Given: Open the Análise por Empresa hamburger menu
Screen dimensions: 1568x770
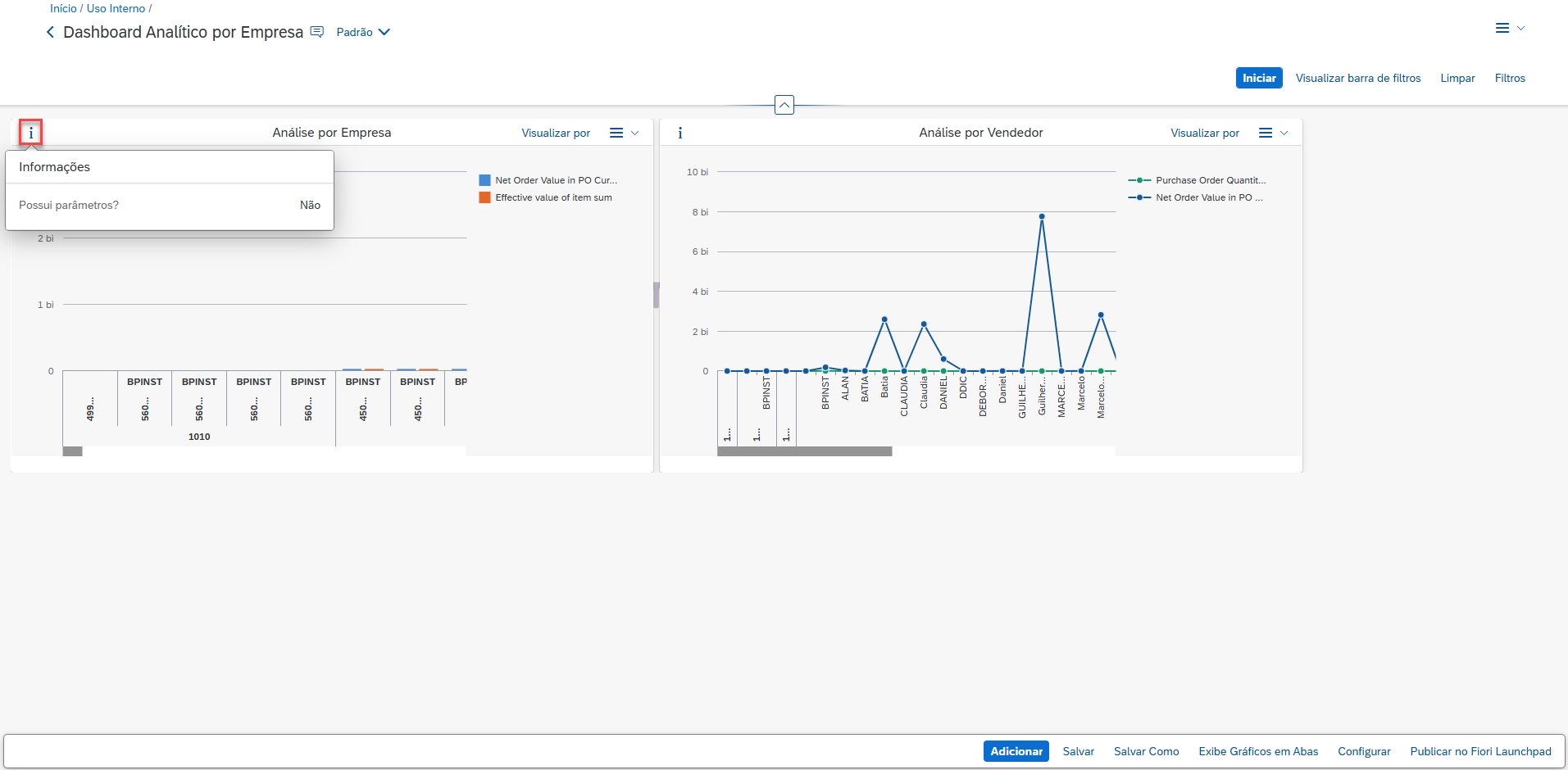Looking at the screenshot, I should [616, 133].
